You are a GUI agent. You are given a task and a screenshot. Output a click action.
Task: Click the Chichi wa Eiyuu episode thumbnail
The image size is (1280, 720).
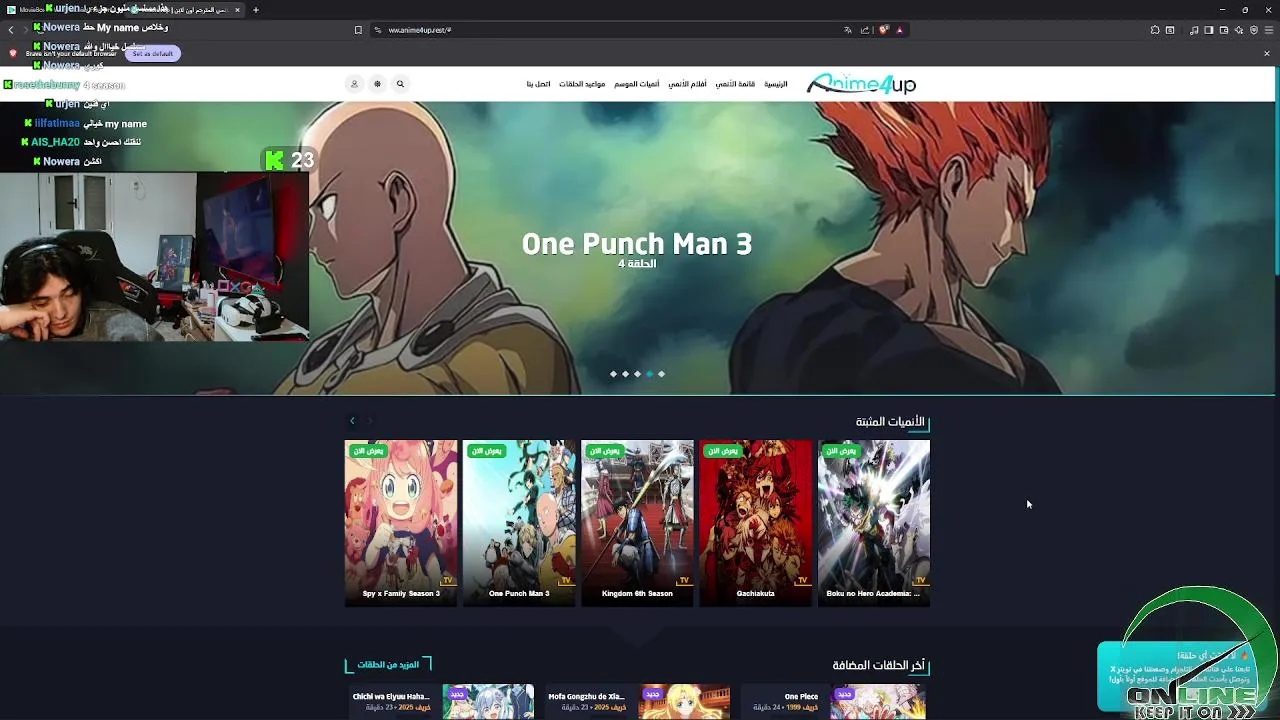click(x=488, y=702)
